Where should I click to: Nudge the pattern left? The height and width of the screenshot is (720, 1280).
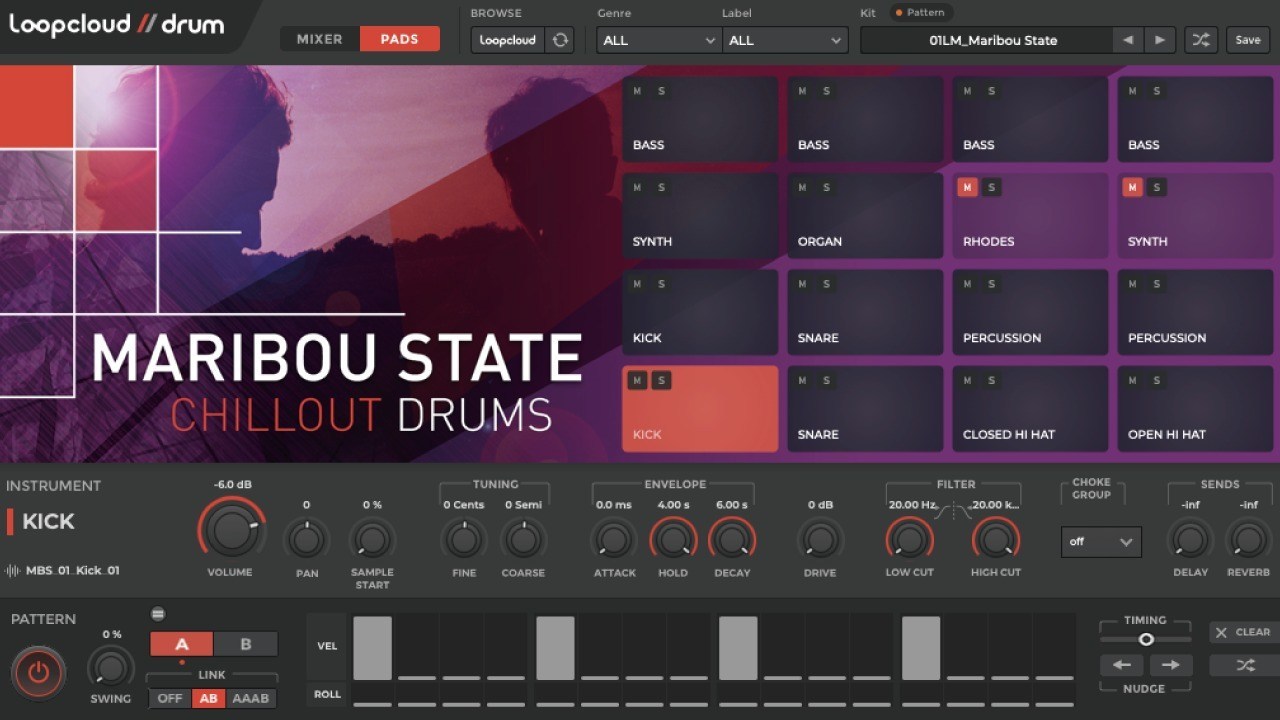pos(1121,665)
